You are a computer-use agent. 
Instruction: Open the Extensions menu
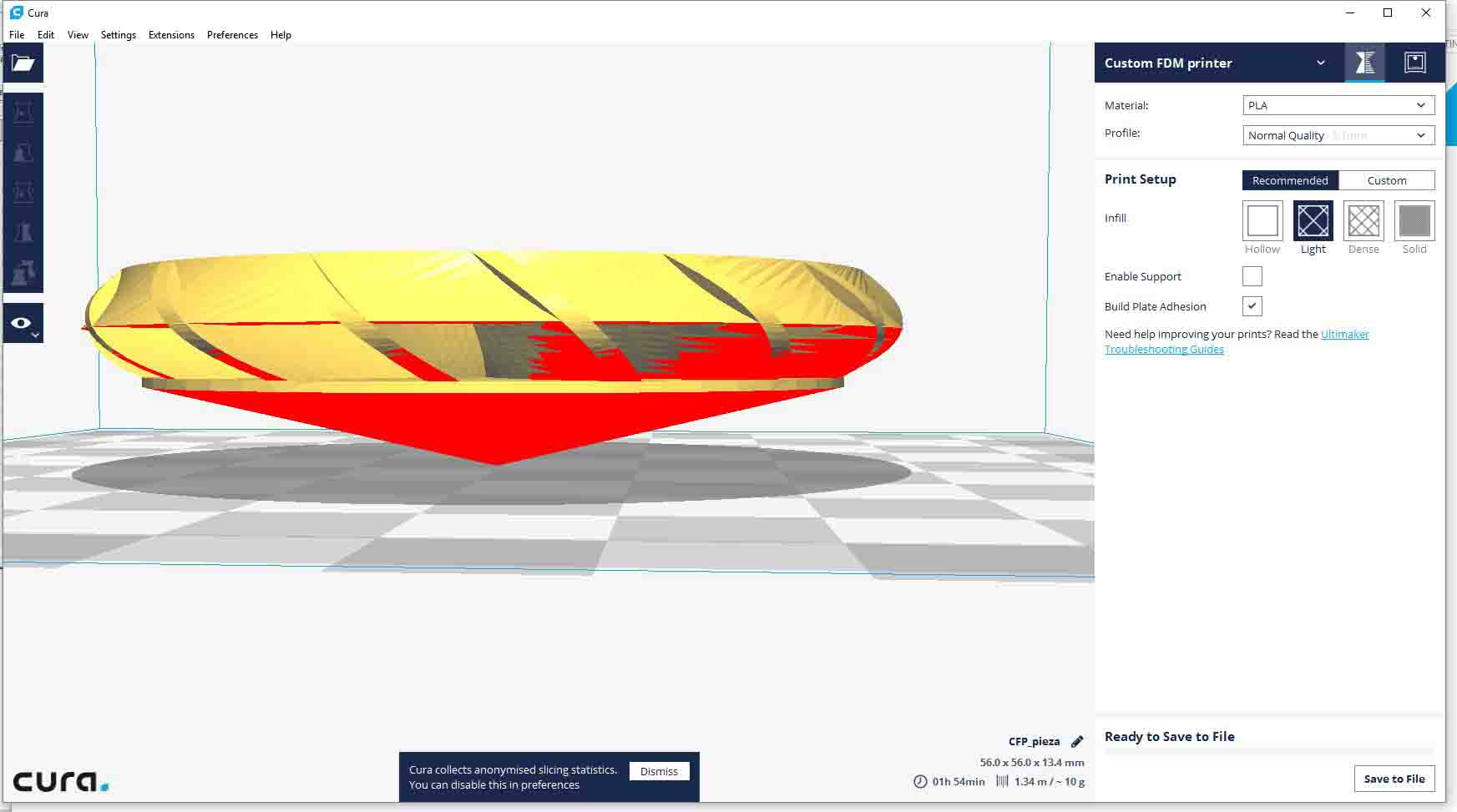[171, 35]
